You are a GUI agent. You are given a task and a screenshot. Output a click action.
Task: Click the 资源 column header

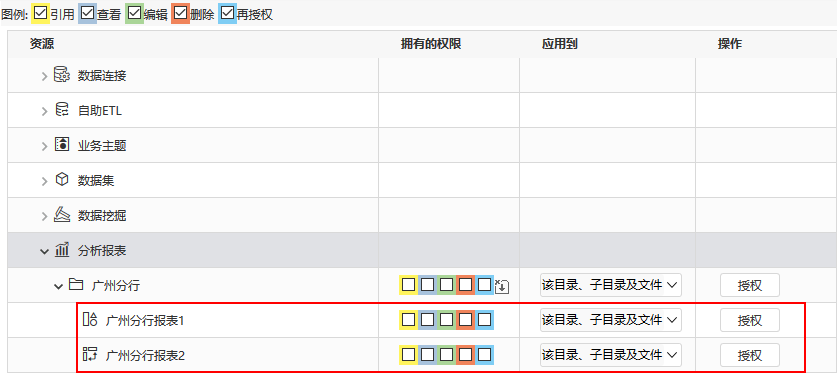point(42,44)
